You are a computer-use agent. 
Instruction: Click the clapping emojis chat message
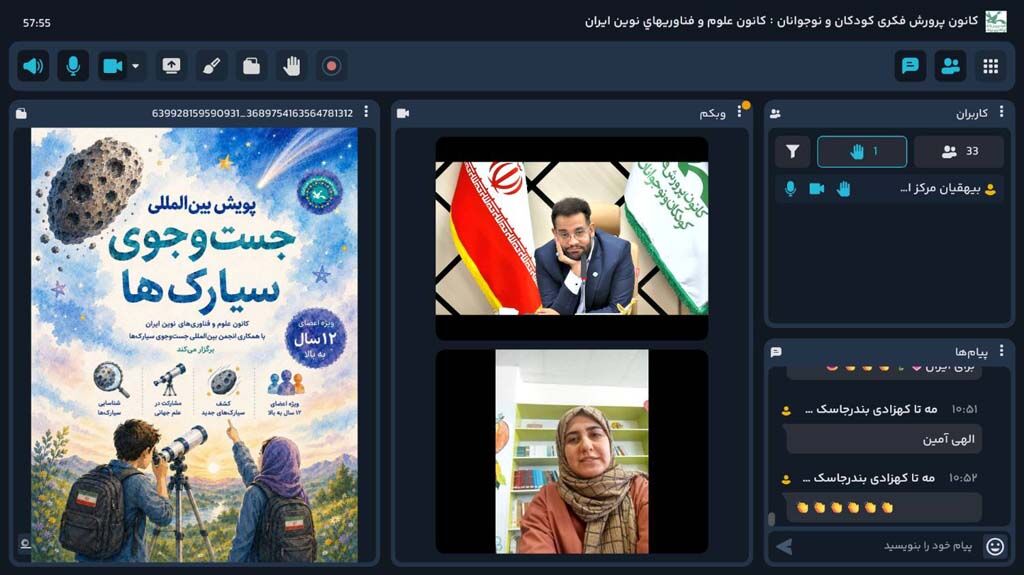click(x=884, y=508)
